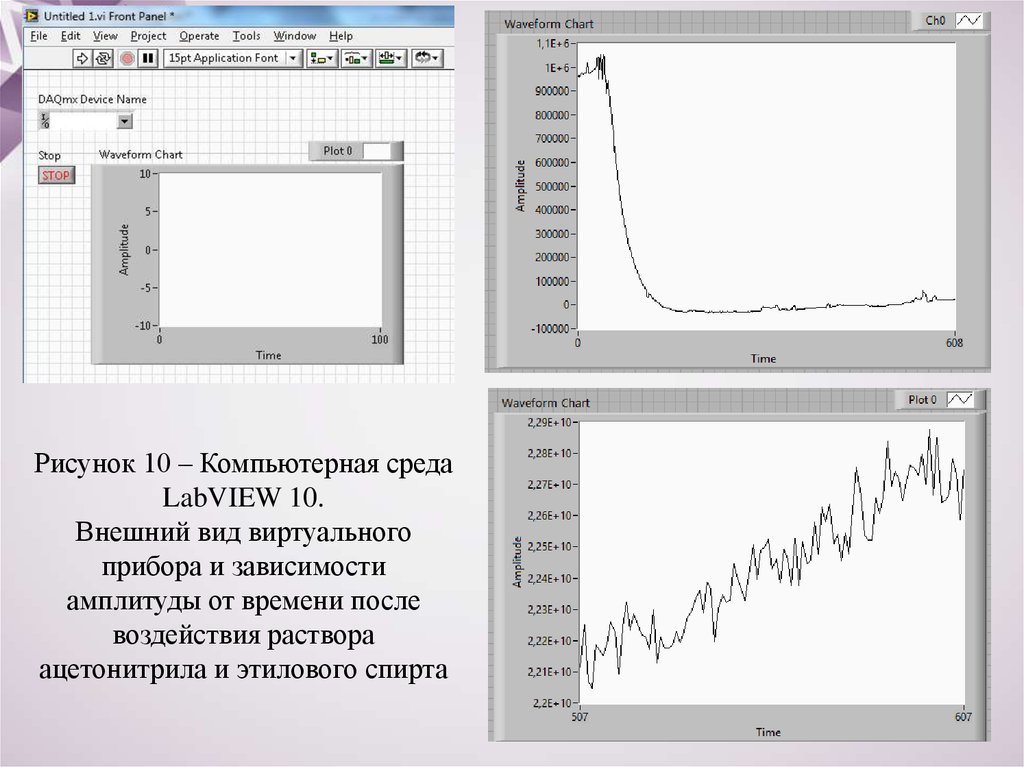Click the '2,2E+10' Y-axis minimum label

pos(552,703)
